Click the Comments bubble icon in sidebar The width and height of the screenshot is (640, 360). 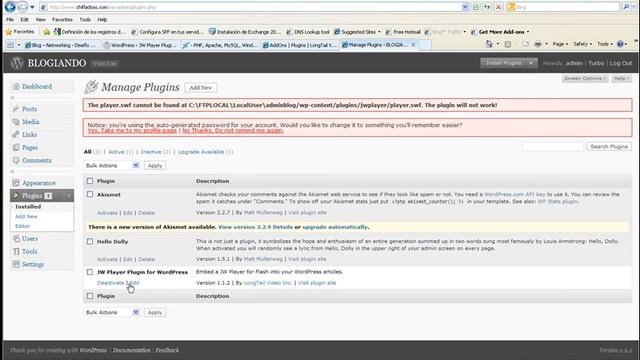tap(16, 160)
